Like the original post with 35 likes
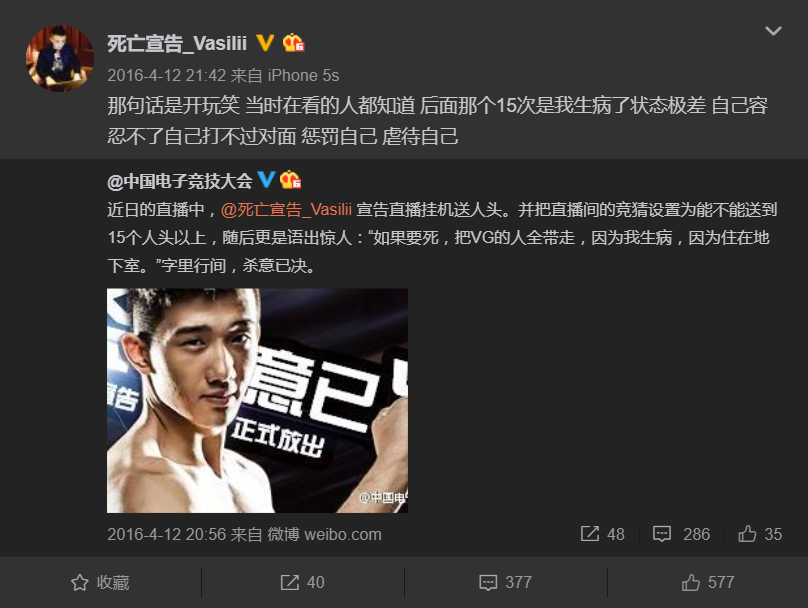808x608 pixels. (760, 534)
